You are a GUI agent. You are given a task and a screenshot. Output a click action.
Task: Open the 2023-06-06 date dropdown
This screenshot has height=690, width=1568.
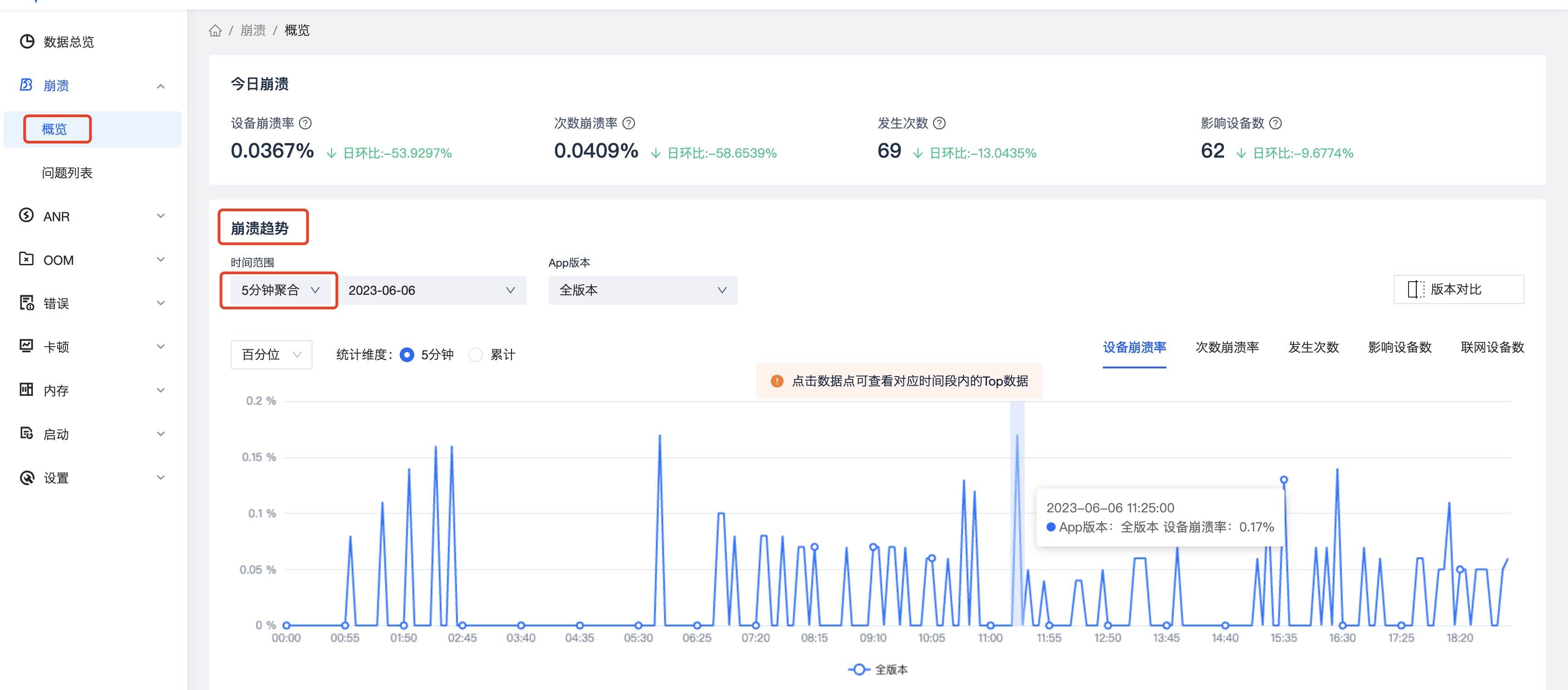tap(432, 290)
